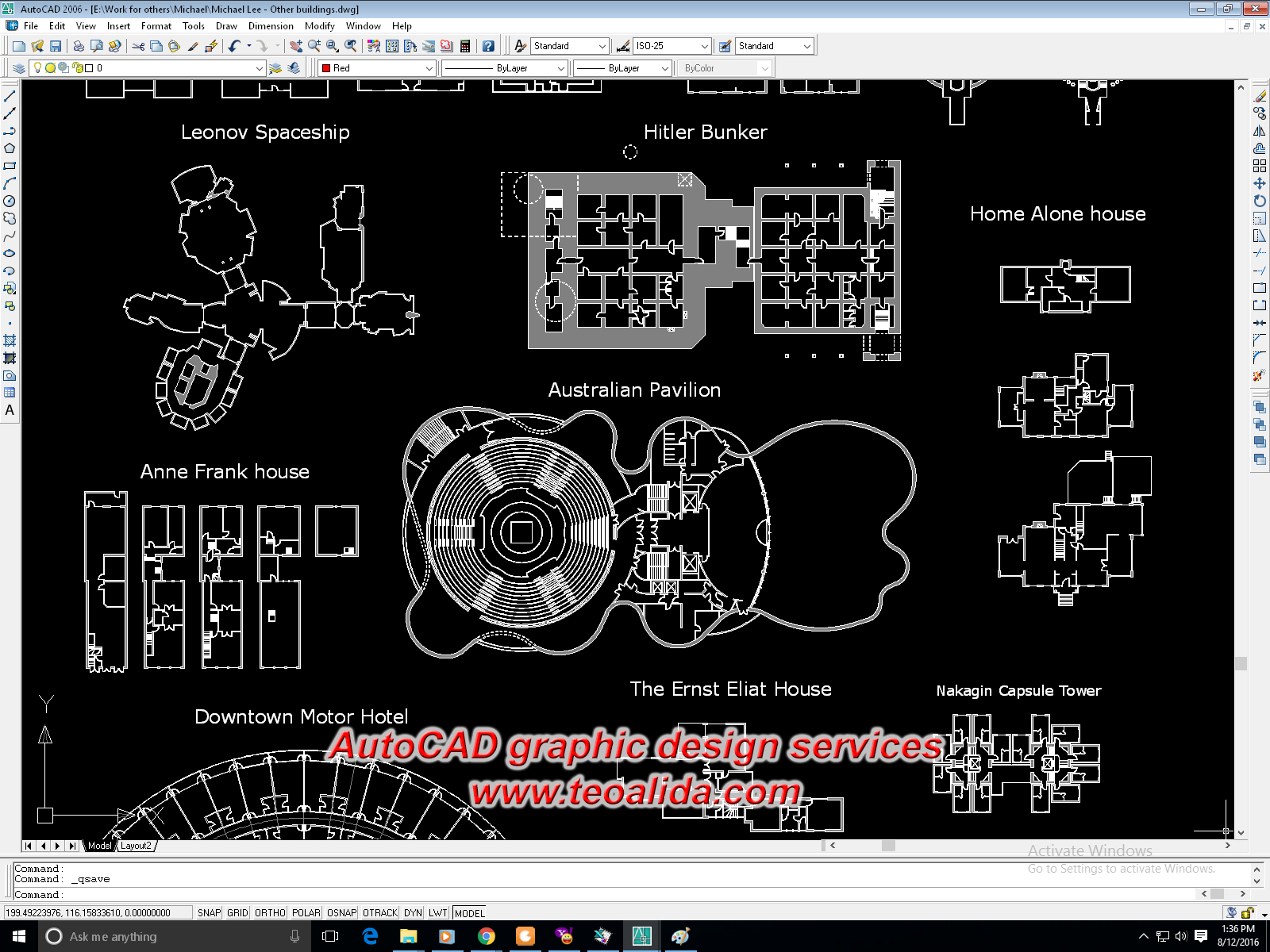Select the Rectangle draw tool
This screenshot has height=952, width=1270.
pyautogui.click(x=10, y=166)
